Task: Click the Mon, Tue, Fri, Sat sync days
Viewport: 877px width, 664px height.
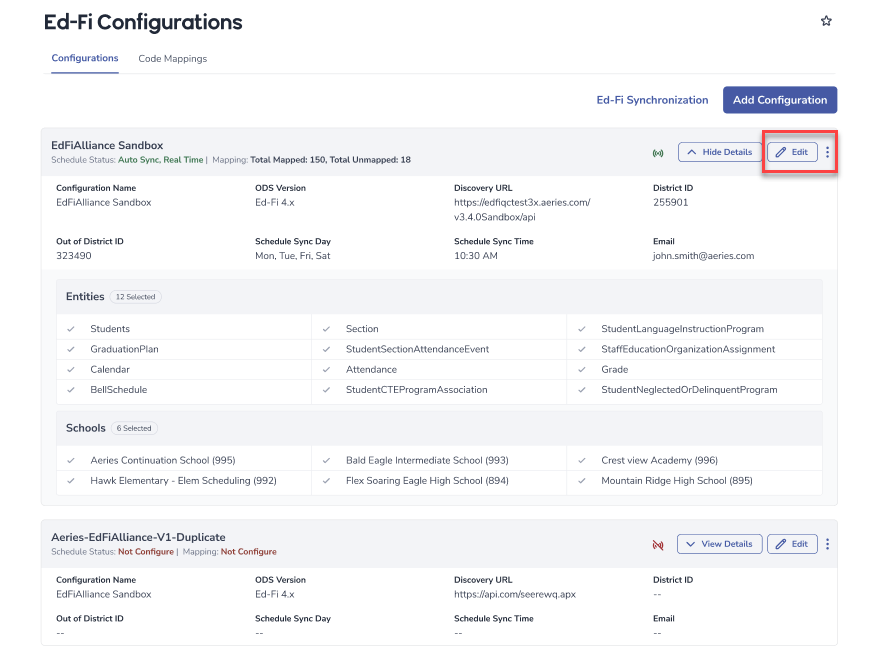Action: click(293, 256)
